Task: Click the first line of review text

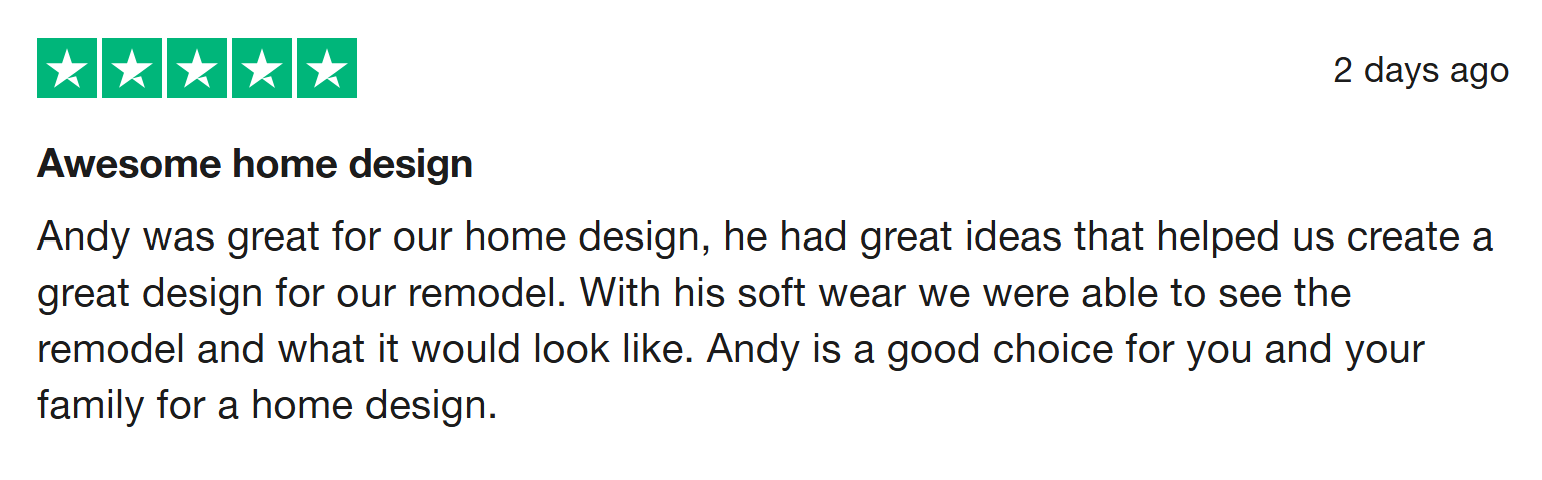Action: [x=765, y=240]
